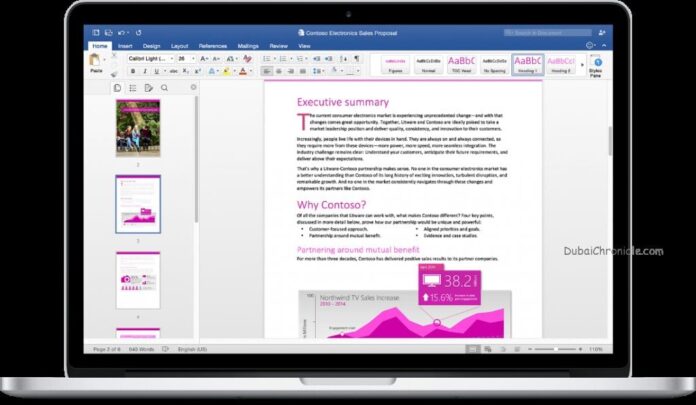Viewport: 696px width, 405px height.
Task: Open the Styles Pane
Action: [x=596, y=67]
